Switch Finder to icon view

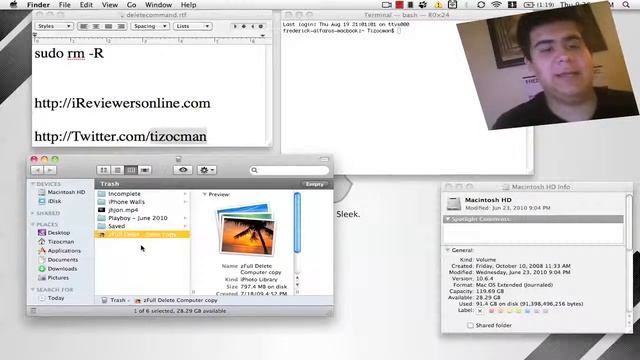tap(104, 170)
